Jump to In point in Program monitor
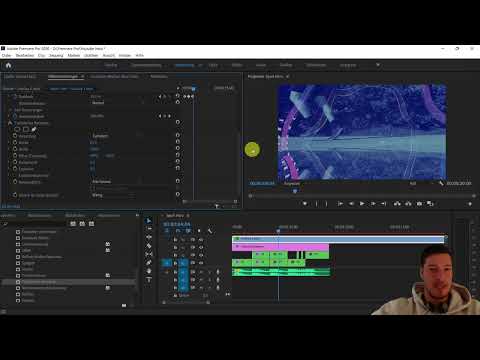 [340, 203]
